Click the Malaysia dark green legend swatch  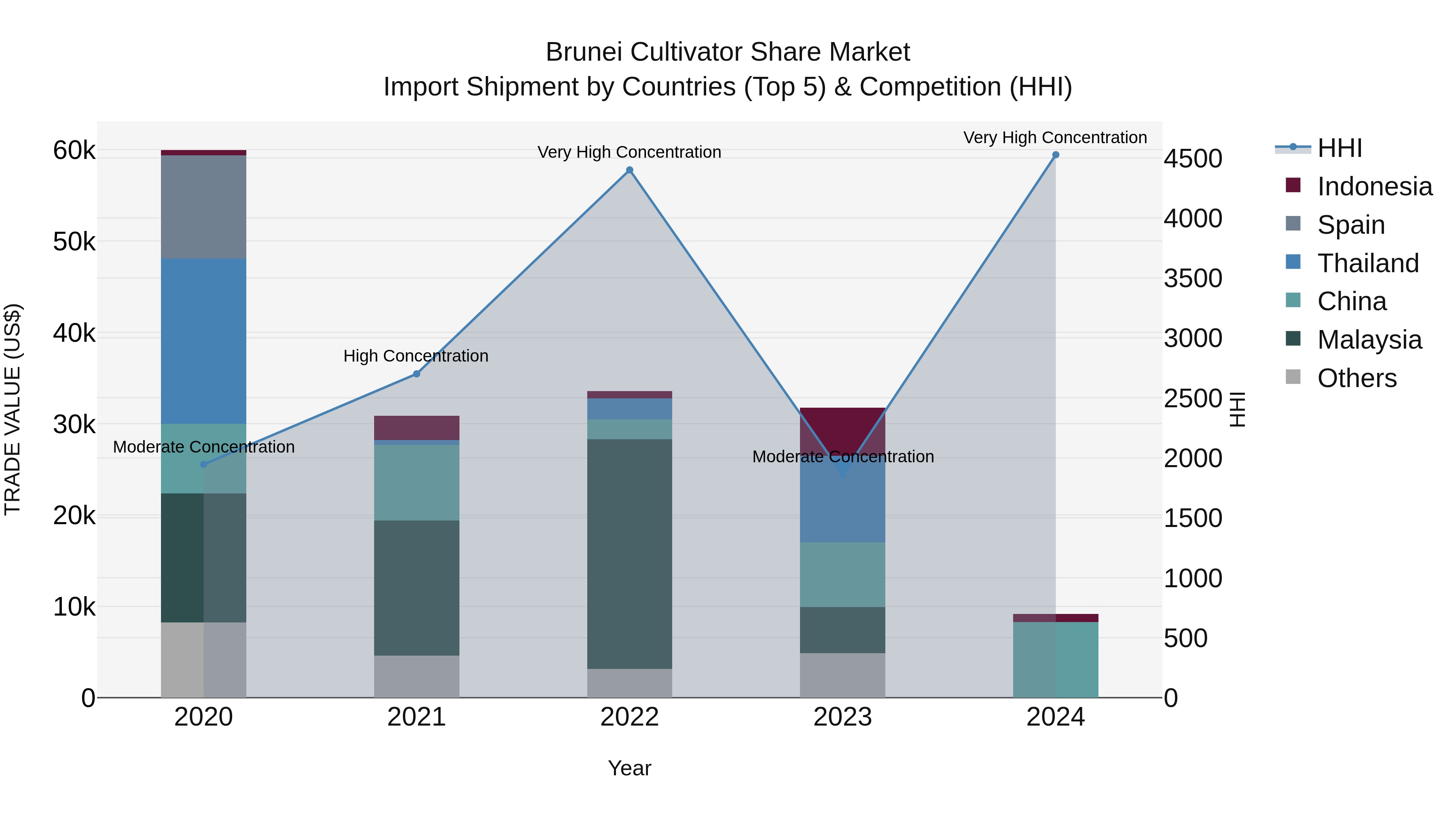tap(1293, 339)
